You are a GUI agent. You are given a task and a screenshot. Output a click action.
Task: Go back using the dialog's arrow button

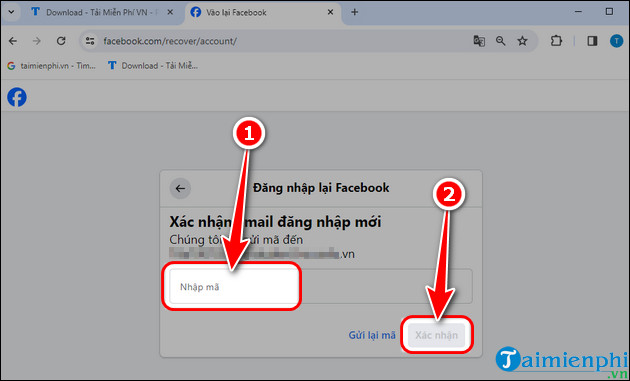click(x=180, y=188)
